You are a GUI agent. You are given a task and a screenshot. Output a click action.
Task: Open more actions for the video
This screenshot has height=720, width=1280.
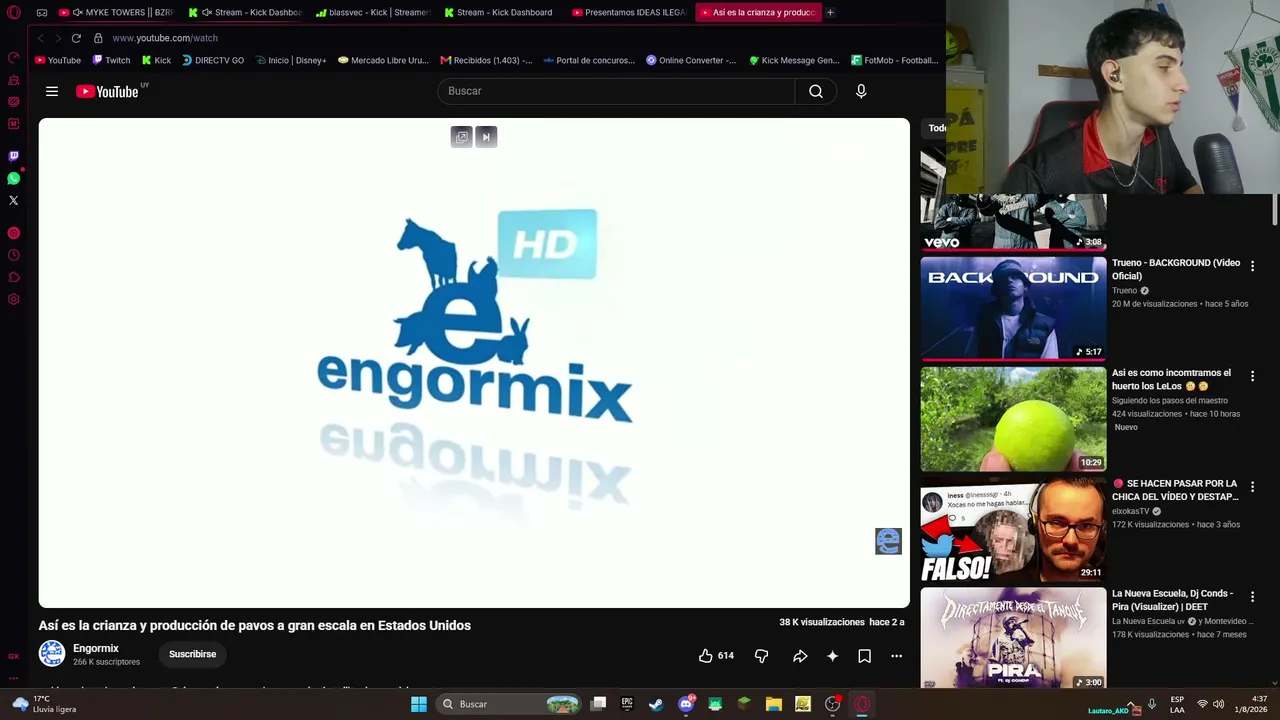(897, 656)
